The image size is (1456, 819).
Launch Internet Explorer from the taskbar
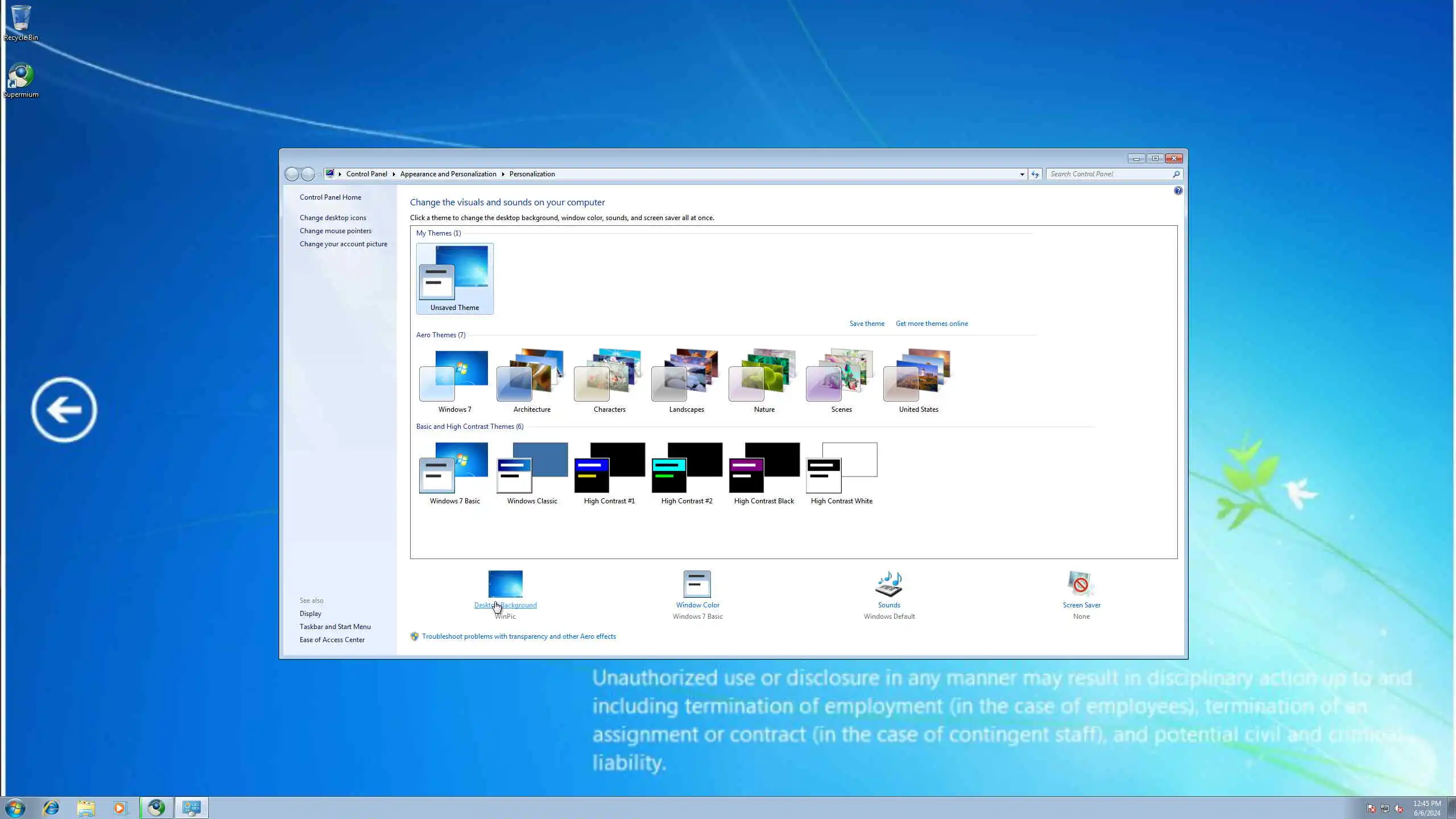point(51,808)
